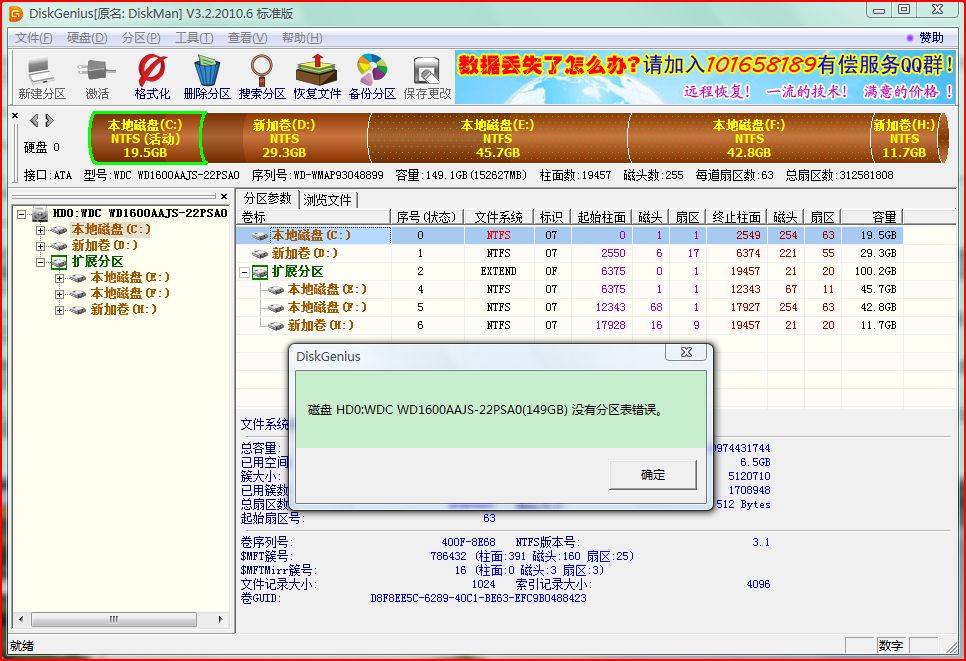The width and height of the screenshot is (966, 661).
Task: Click the 新建分区 toolbar icon
Action: [41, 78]
